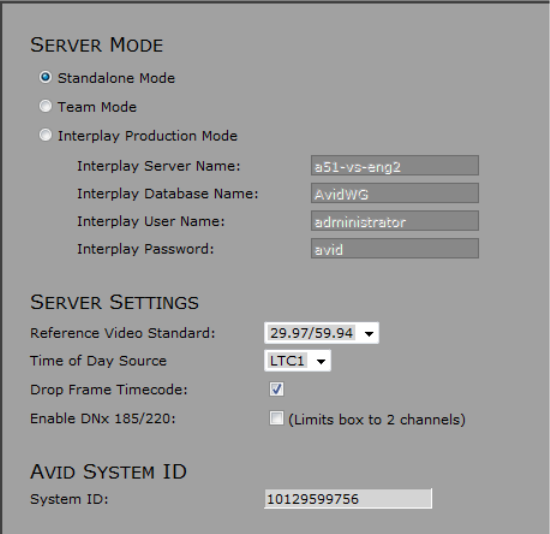
Task: Click the Interplay Password field
Action: point(395,249)
